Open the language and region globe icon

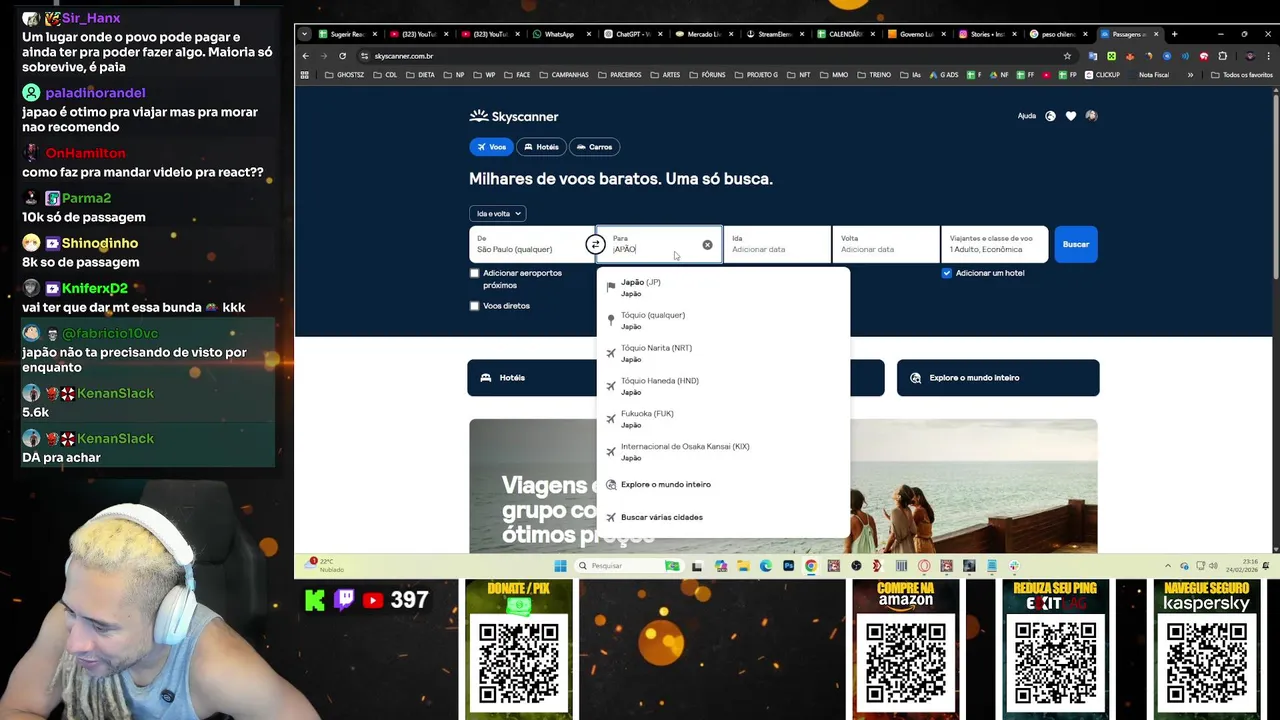pyautogui.click(x=1050, y=116)
